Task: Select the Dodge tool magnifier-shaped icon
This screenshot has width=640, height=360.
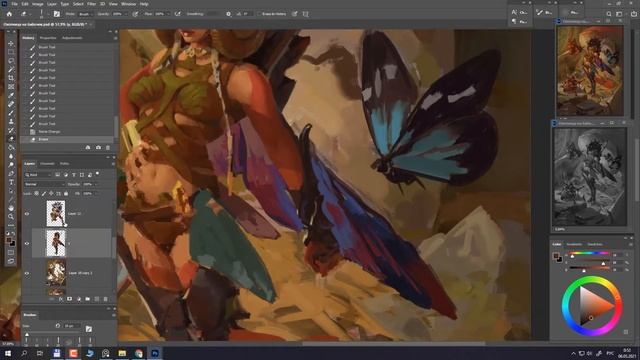Action: pos(11,164)
